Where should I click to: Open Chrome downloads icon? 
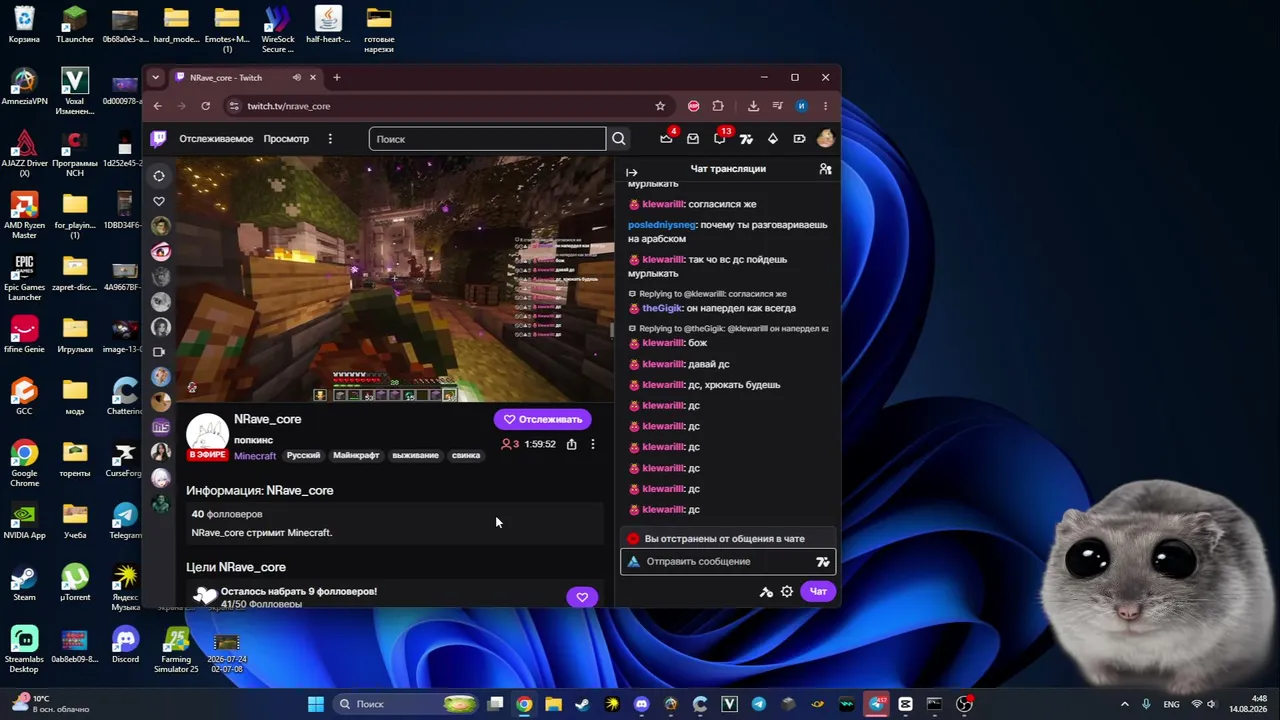pos(753,106)
